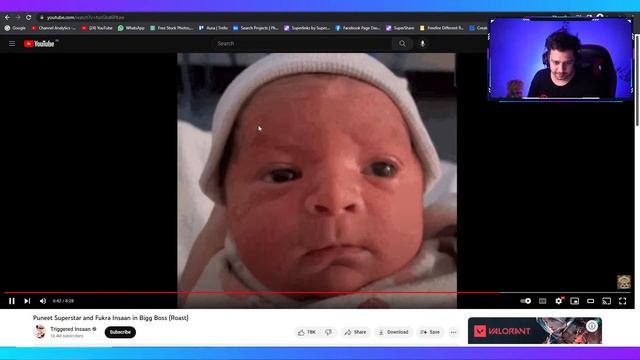Skip to the next video

coord(27,301)
